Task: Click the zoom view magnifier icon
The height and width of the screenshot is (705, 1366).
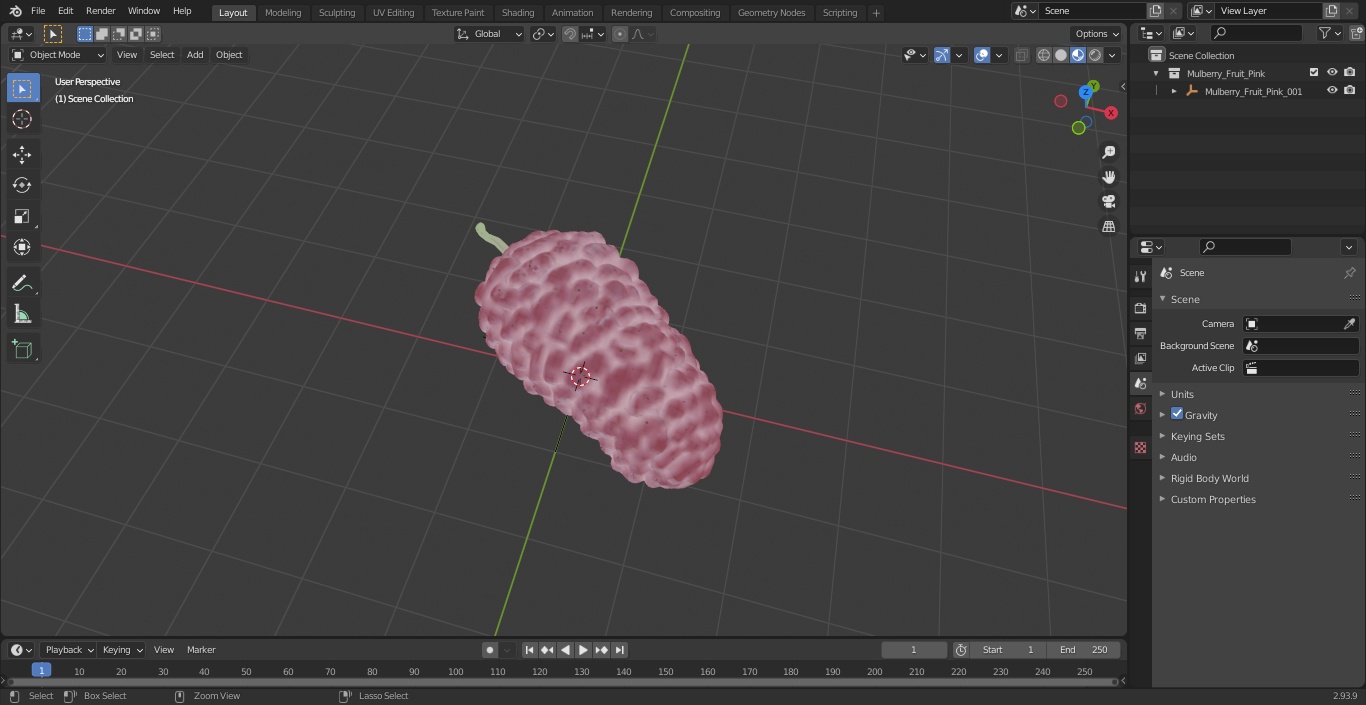Action: point(1108,152)
